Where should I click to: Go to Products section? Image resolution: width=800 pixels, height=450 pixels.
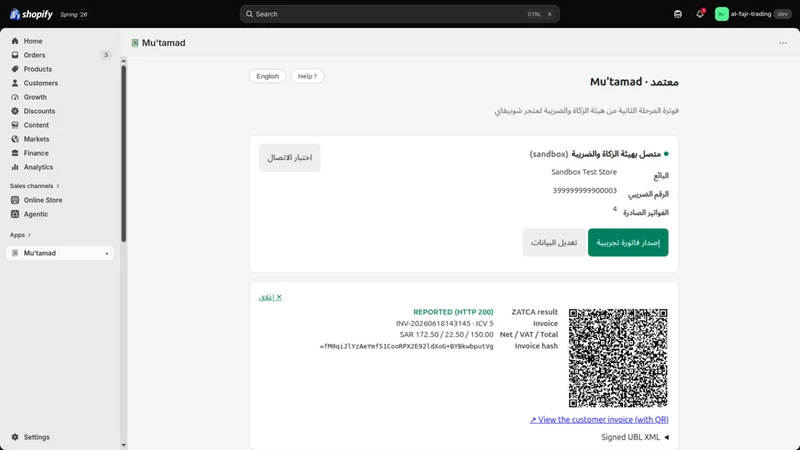pyautogui.click(x=38, y=69)
